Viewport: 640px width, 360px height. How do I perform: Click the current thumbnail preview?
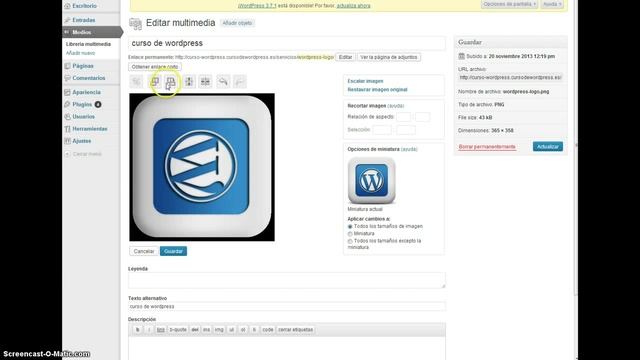371,180
